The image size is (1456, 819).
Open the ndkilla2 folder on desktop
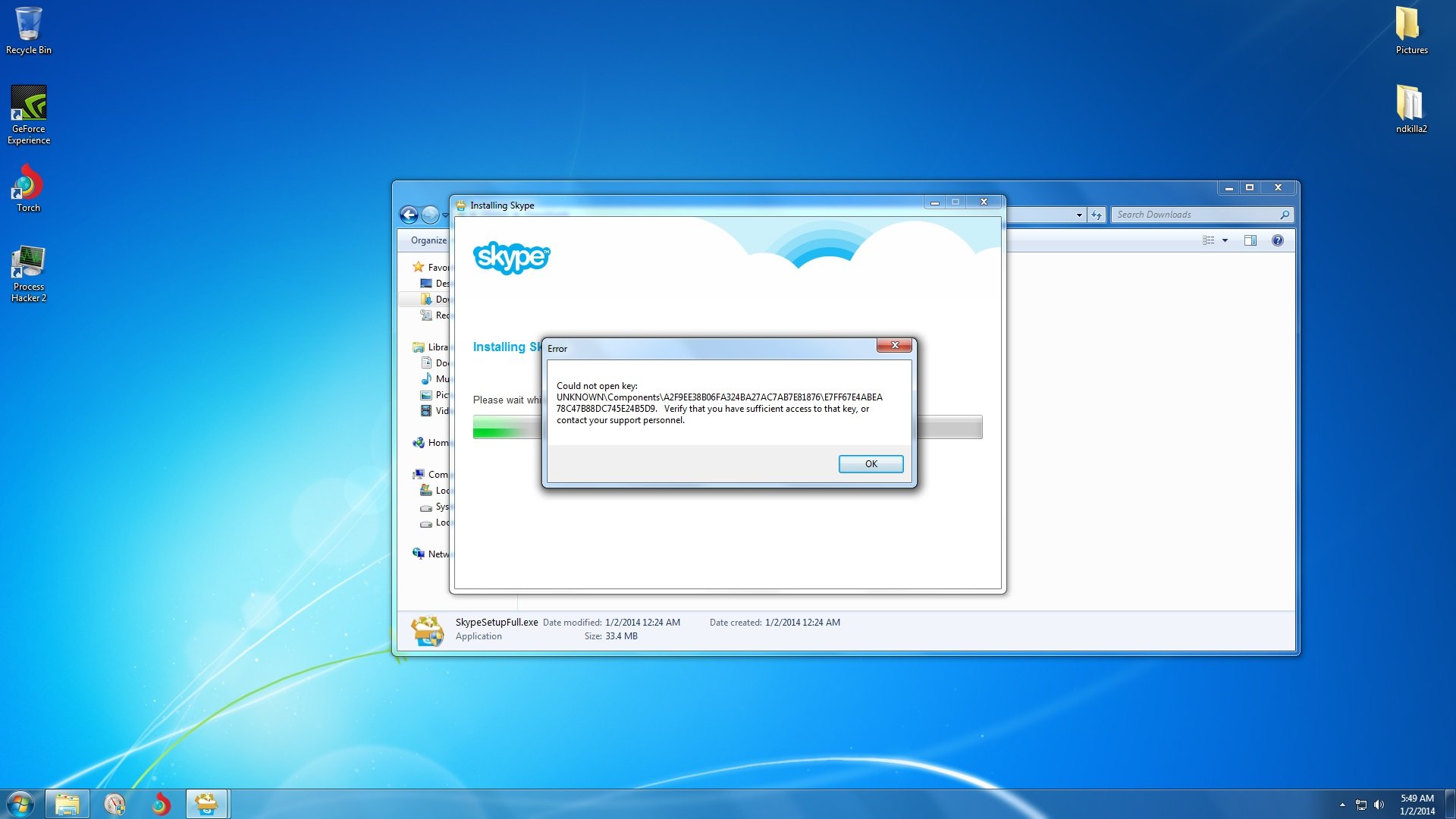[x=1411, y=110]
